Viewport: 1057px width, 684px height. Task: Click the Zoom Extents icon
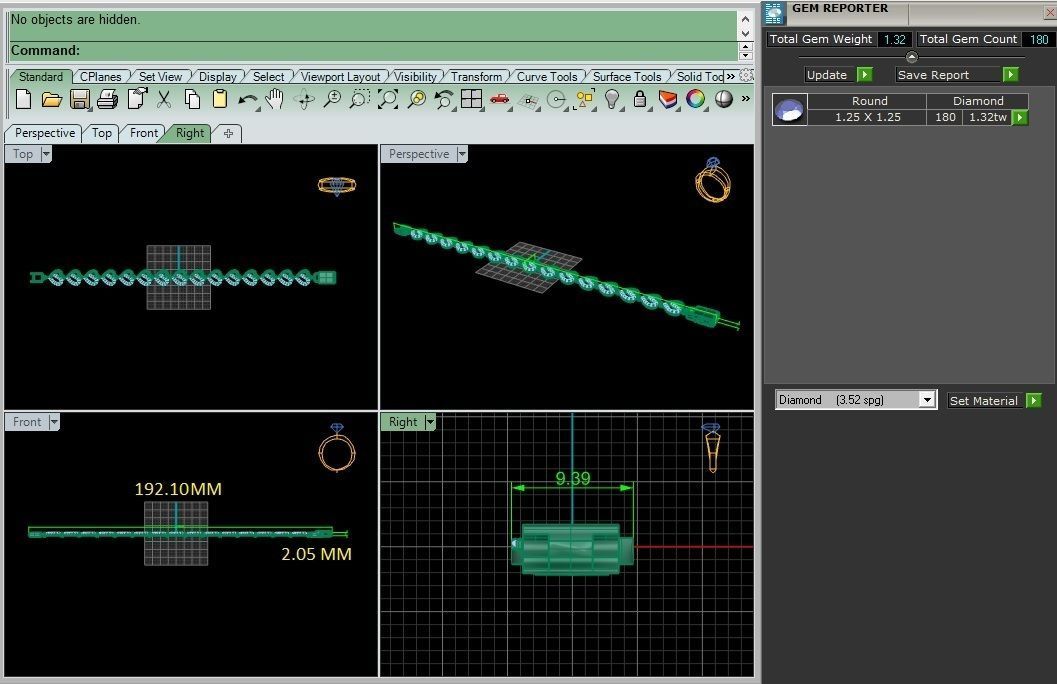pos(388,100)
